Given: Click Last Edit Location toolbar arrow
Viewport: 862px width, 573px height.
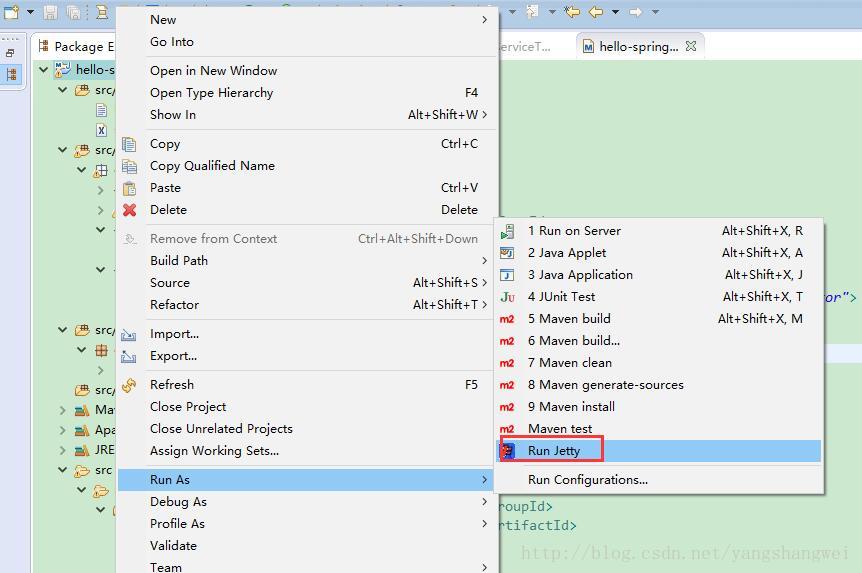Looking at the screenshot, I should tap(572, 12).
